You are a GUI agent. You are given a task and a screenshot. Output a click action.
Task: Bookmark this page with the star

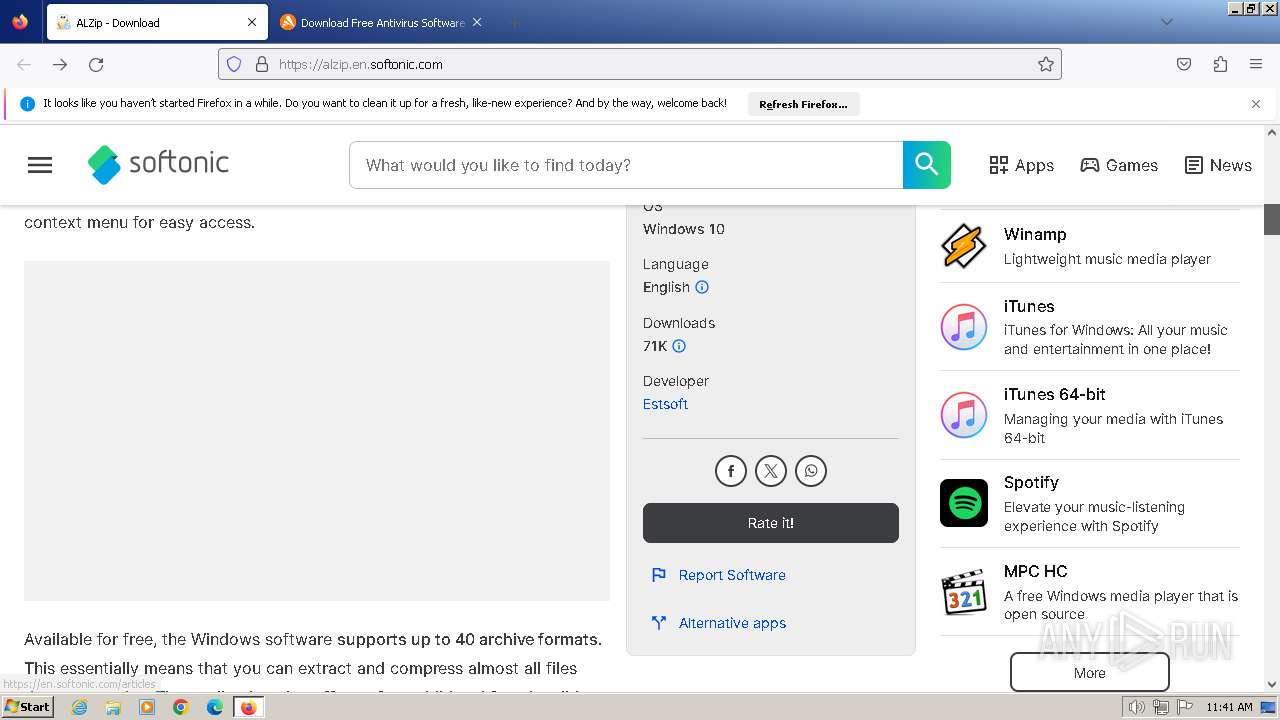click(1046, 64)
